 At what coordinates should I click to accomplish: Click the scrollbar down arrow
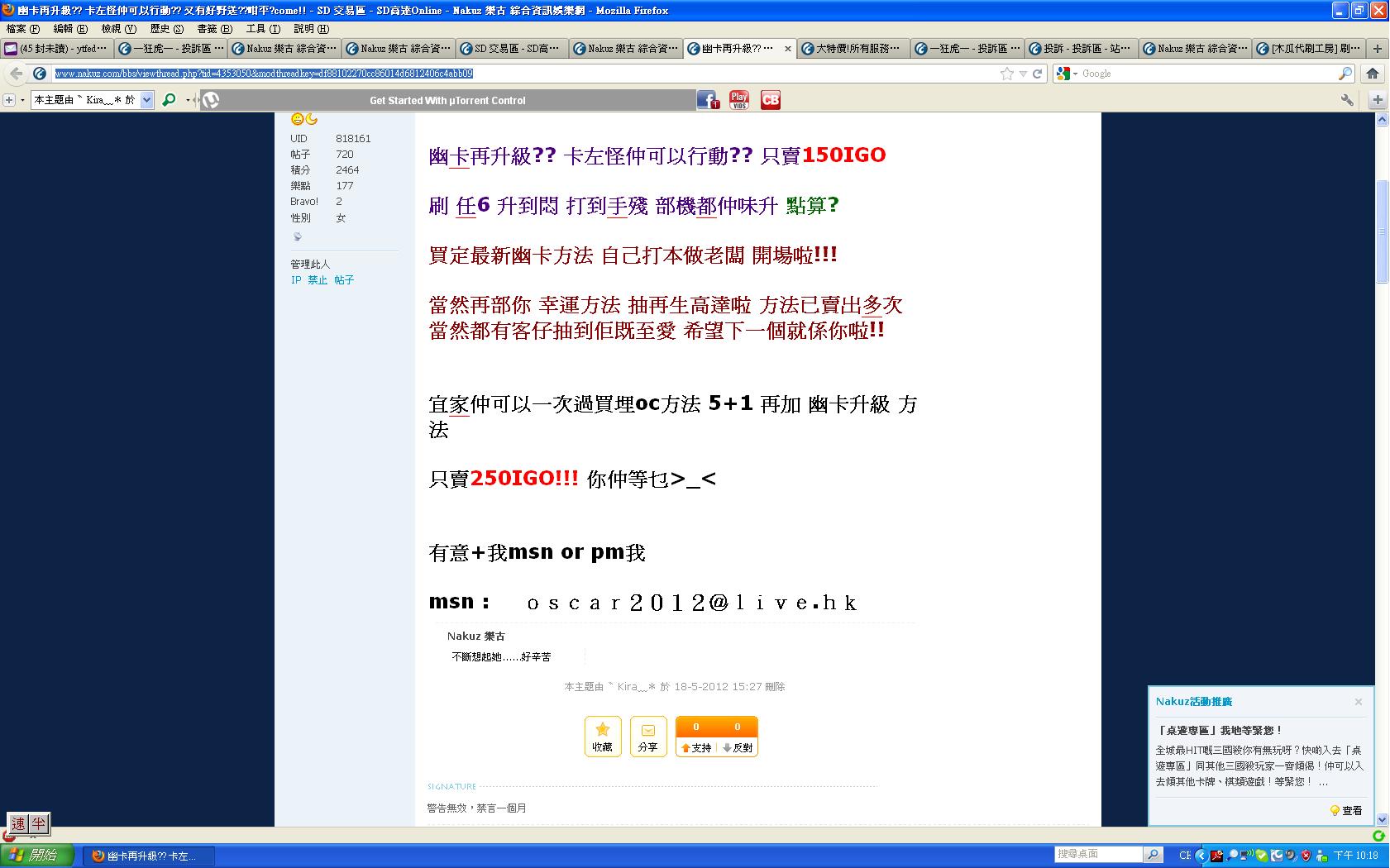click(1382, 819)
